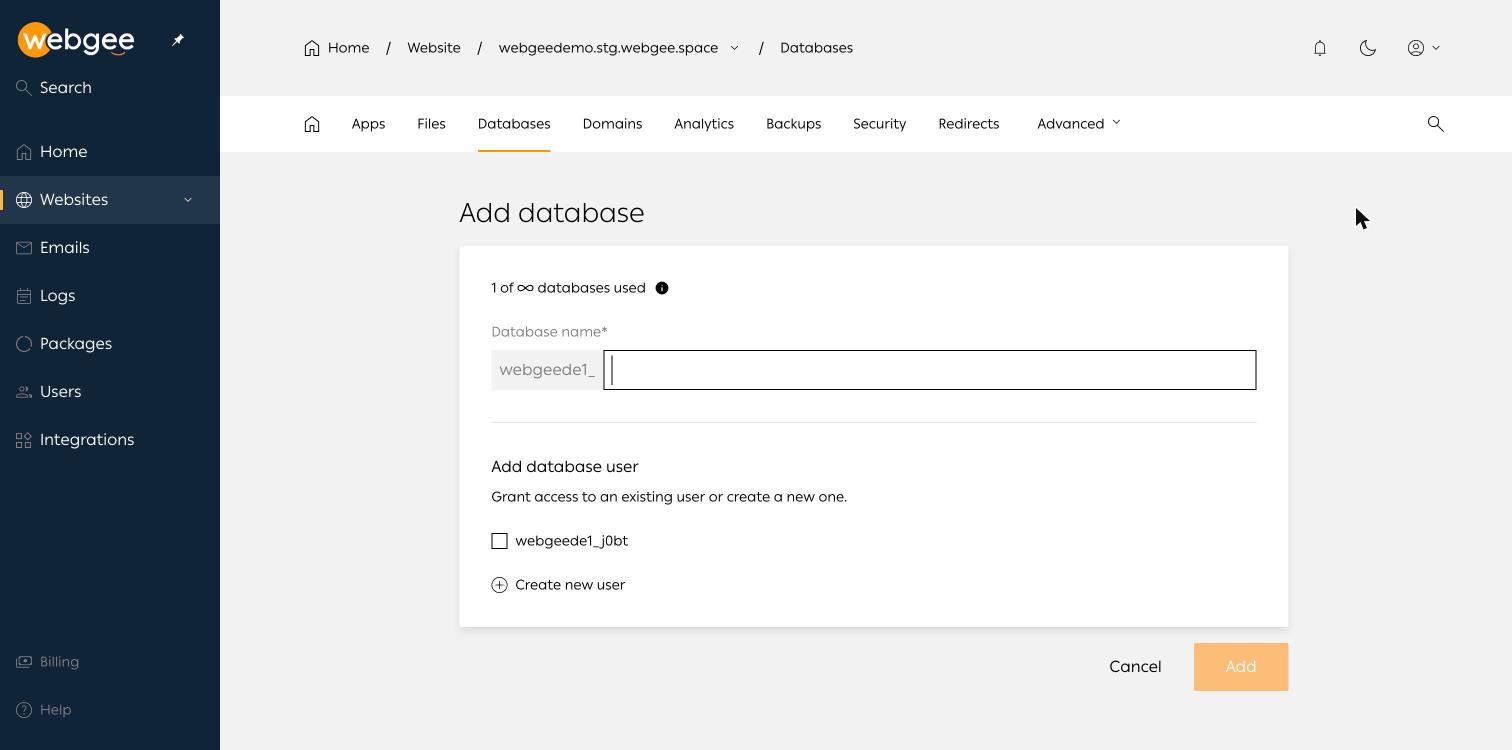The height and width of the screenshot is (750, 1512).
Task: Expand the Advanced dropdown menu
Action: point(1079,124)
